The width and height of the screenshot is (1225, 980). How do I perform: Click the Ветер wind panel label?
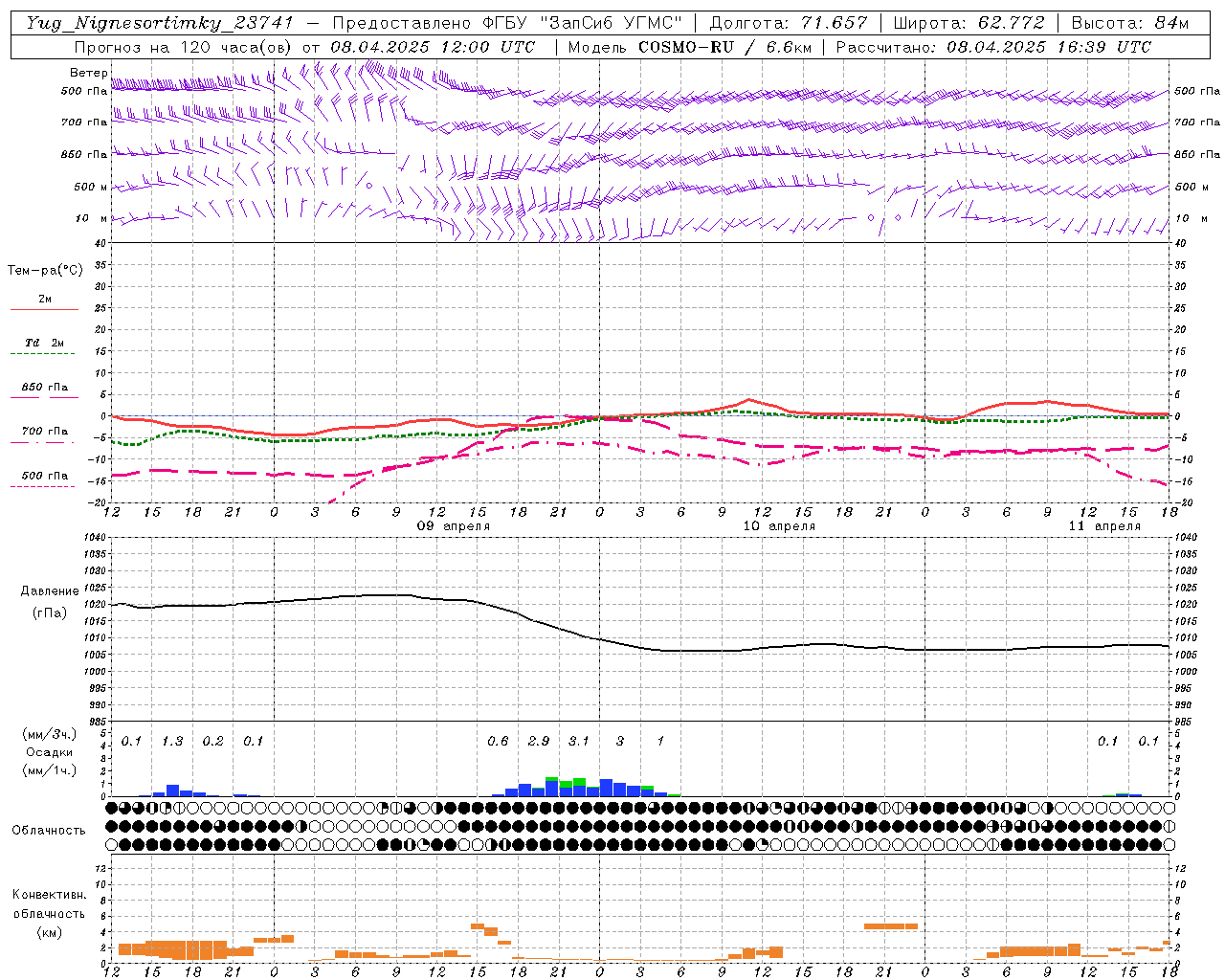point(89,73)
